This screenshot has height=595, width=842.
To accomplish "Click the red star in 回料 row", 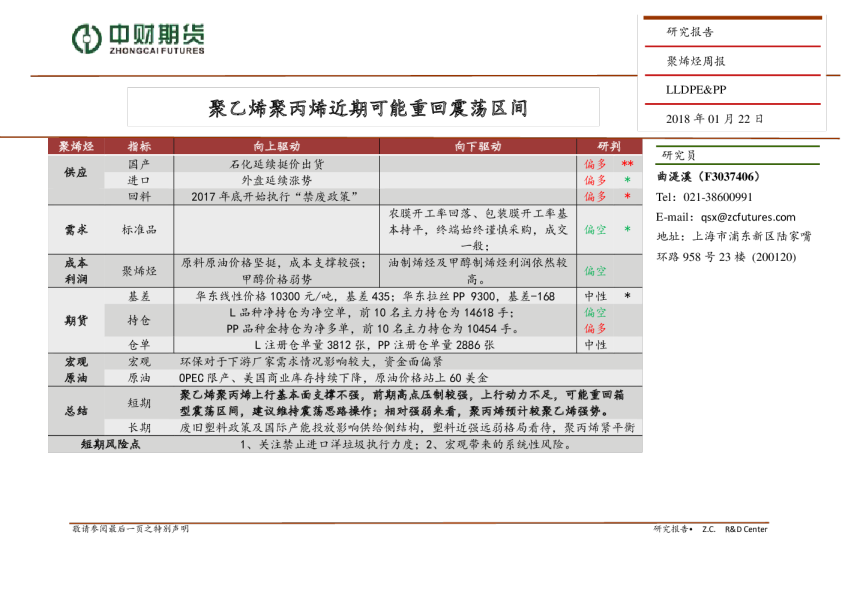I will coord(627,197).
